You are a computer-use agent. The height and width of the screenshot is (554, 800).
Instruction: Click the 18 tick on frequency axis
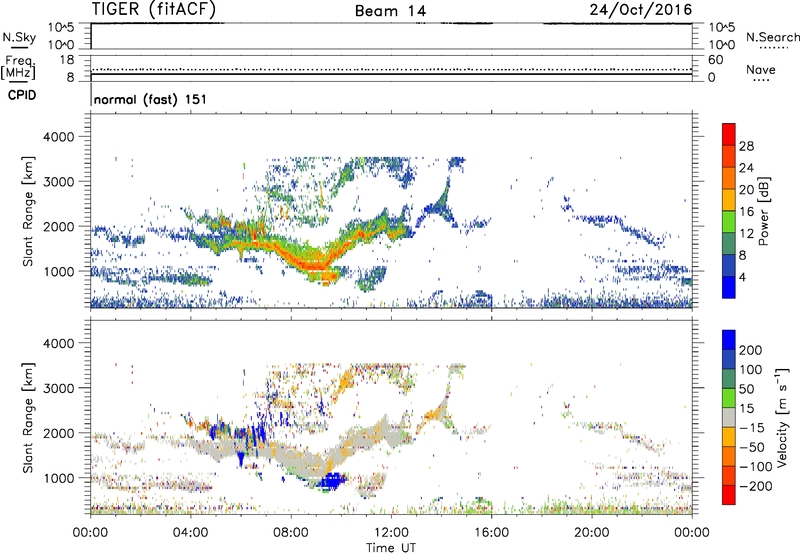pos(67,60)
